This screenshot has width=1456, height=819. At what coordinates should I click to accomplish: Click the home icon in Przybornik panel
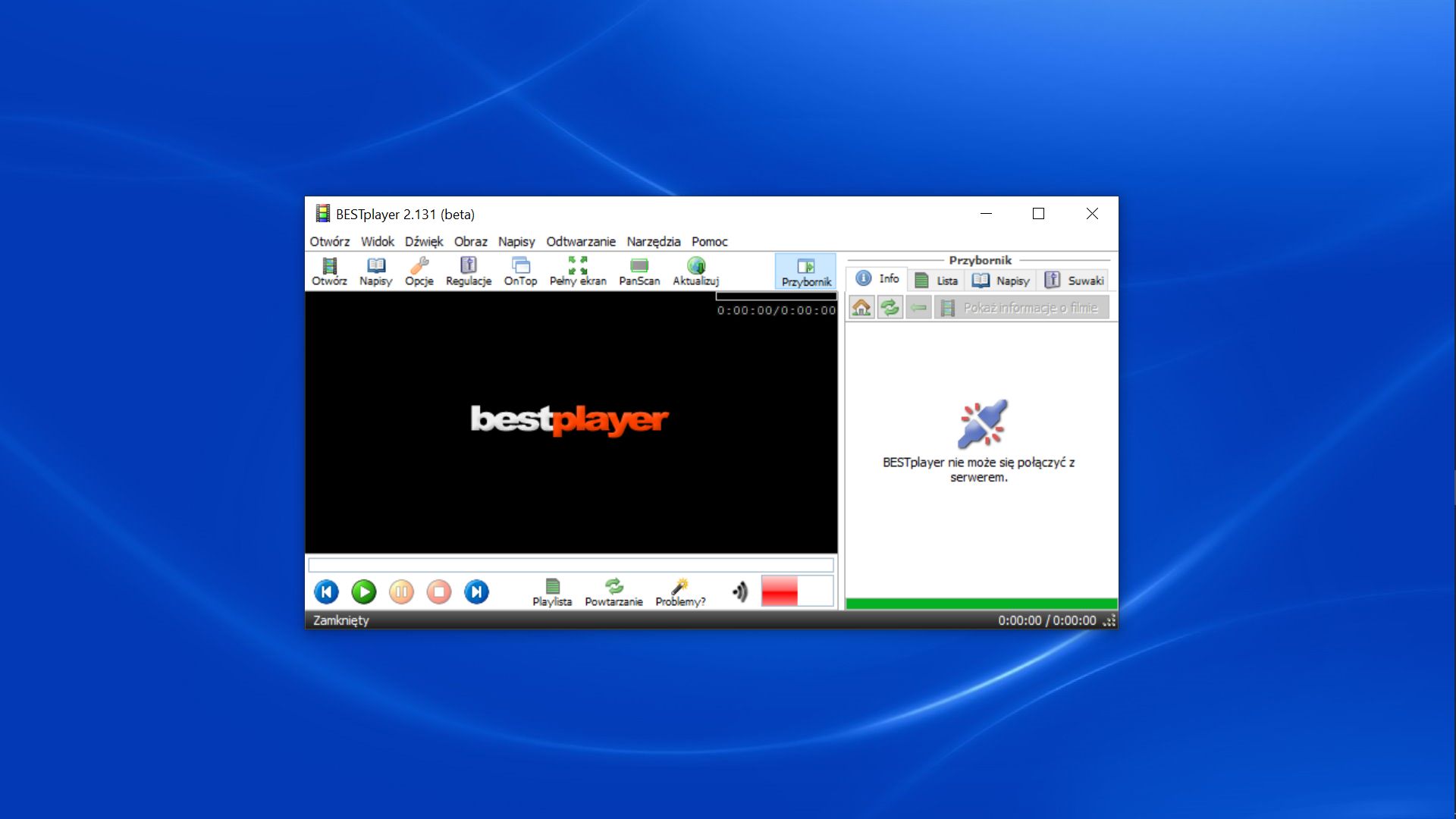coord(861,307)
